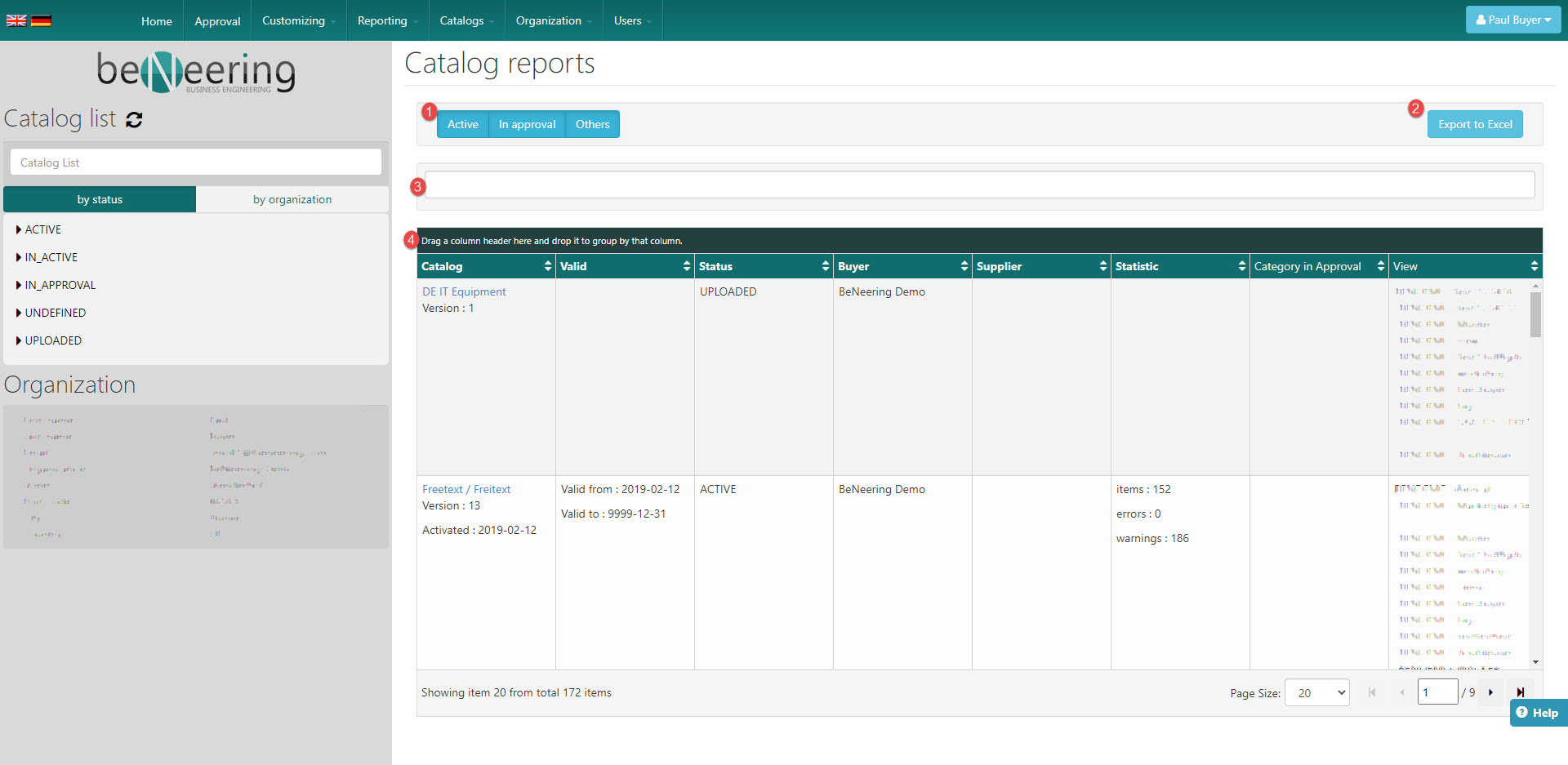1568x765 pixels.
Task: Switch language with the UK flag icon
Action: [16, 20]
